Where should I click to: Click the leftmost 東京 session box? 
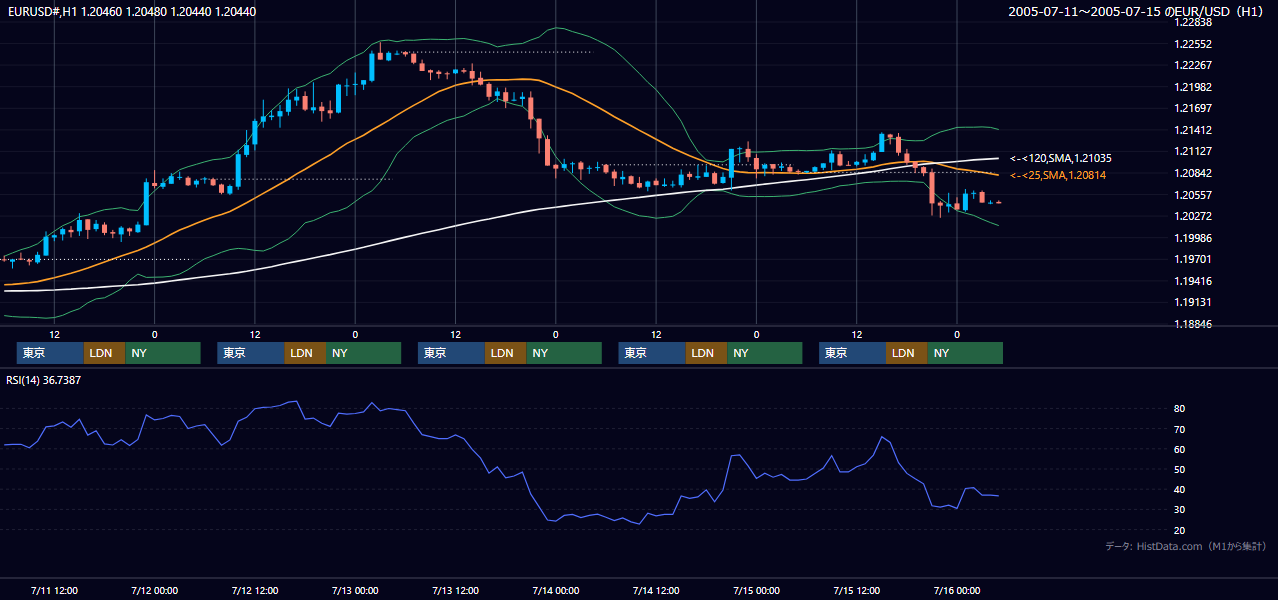[50, 353]
